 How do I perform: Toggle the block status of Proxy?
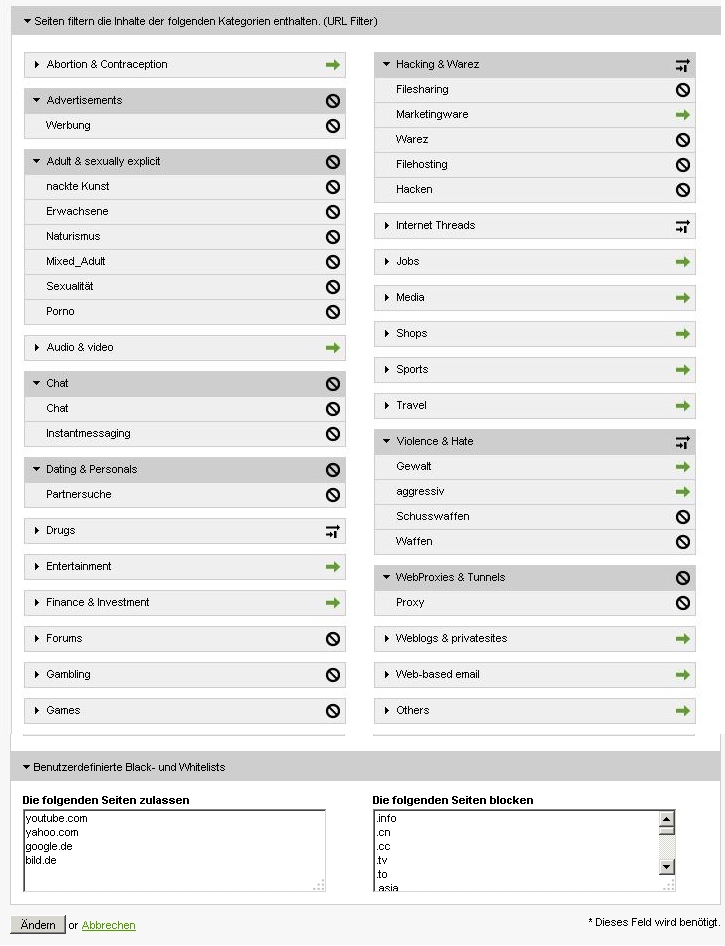682,602
